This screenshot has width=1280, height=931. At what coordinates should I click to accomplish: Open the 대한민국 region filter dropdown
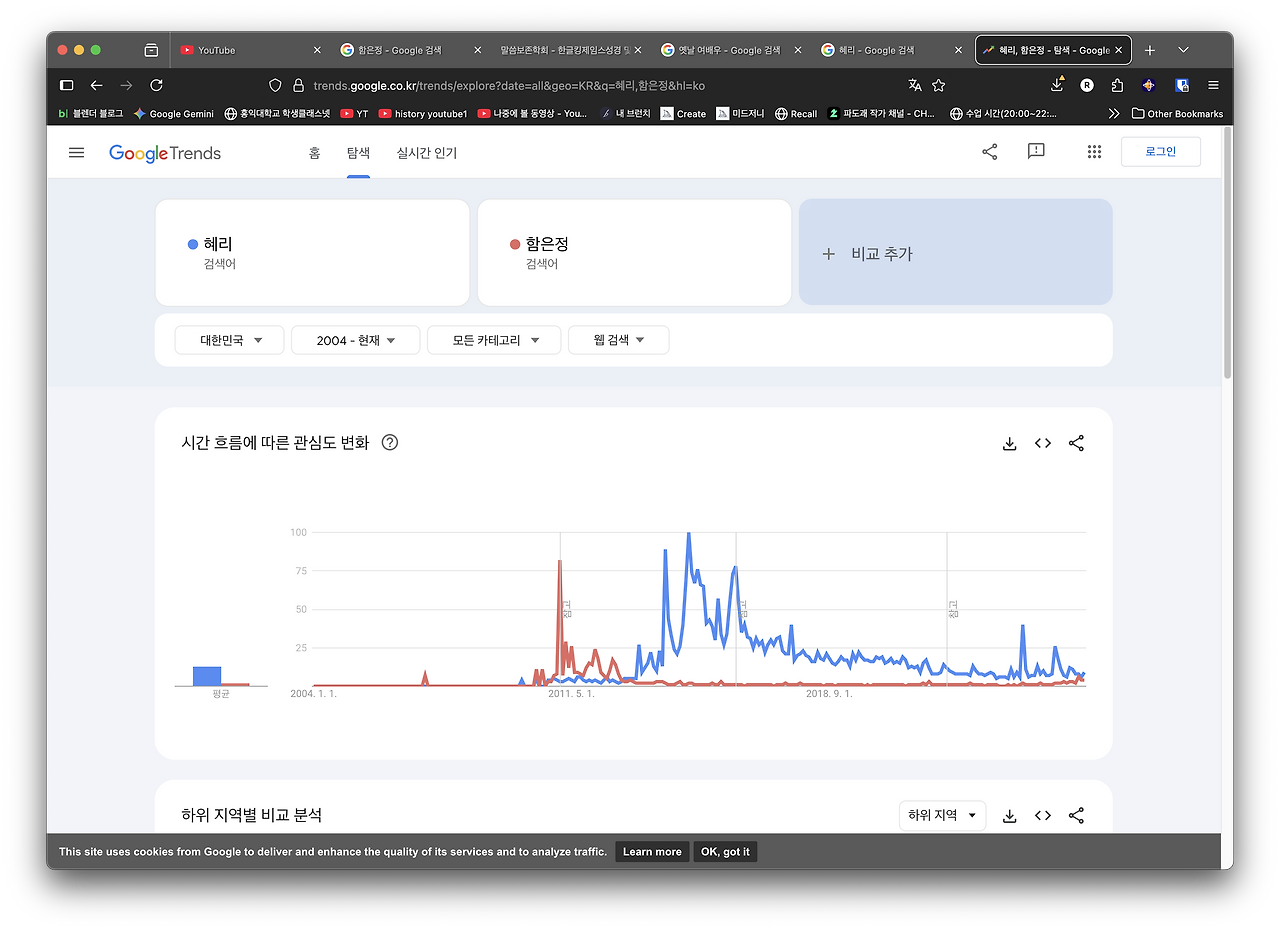tap(229, 339)
